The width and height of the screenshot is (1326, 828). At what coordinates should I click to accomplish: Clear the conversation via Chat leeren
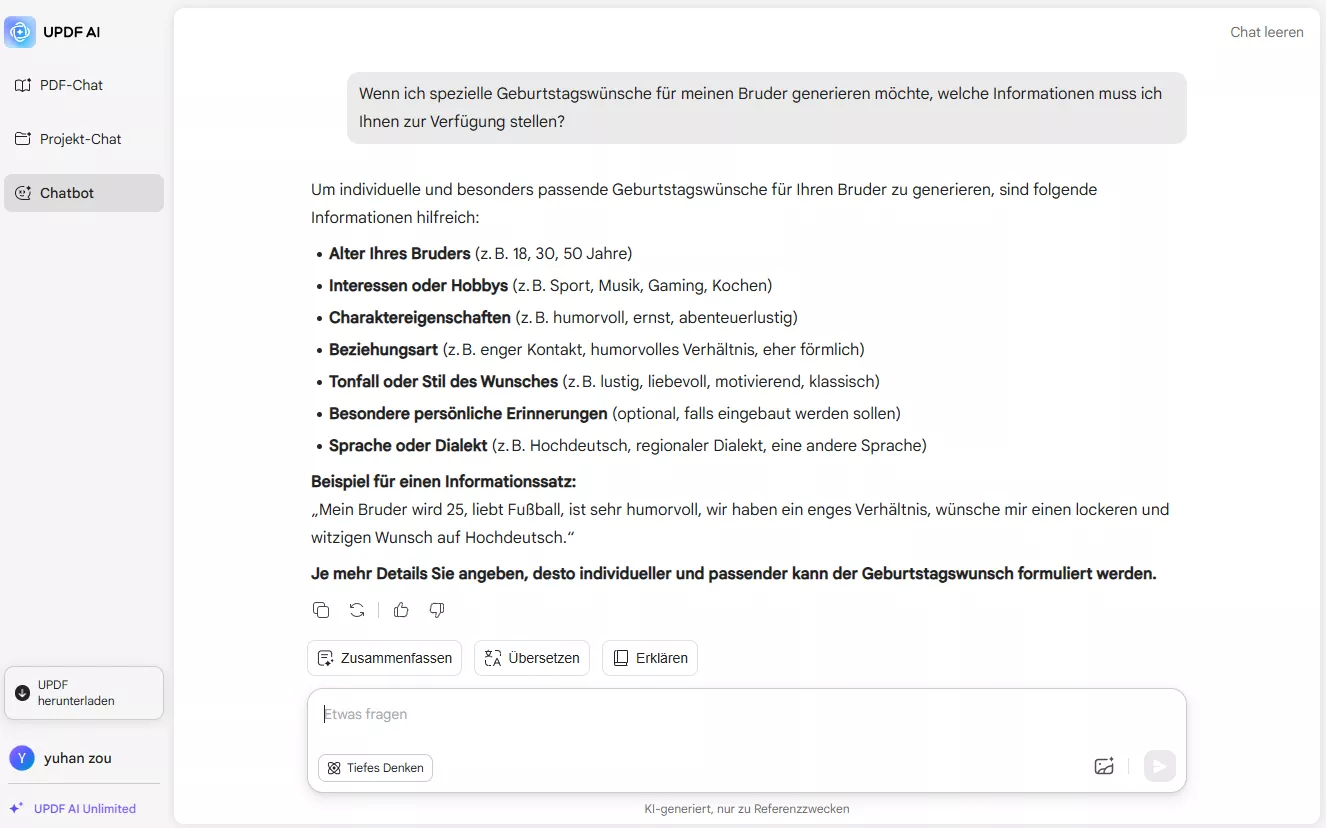pyautogui.click(x=1266, y=31)
